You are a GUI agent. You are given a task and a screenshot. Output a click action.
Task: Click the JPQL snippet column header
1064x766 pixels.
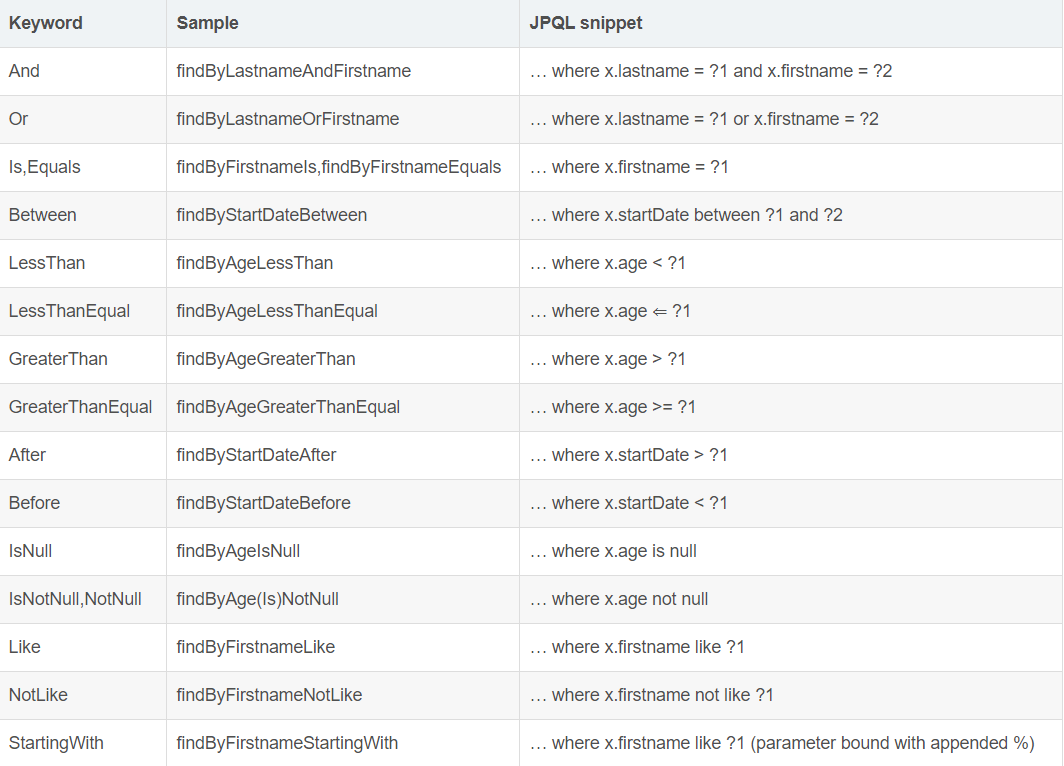(585, 22)
